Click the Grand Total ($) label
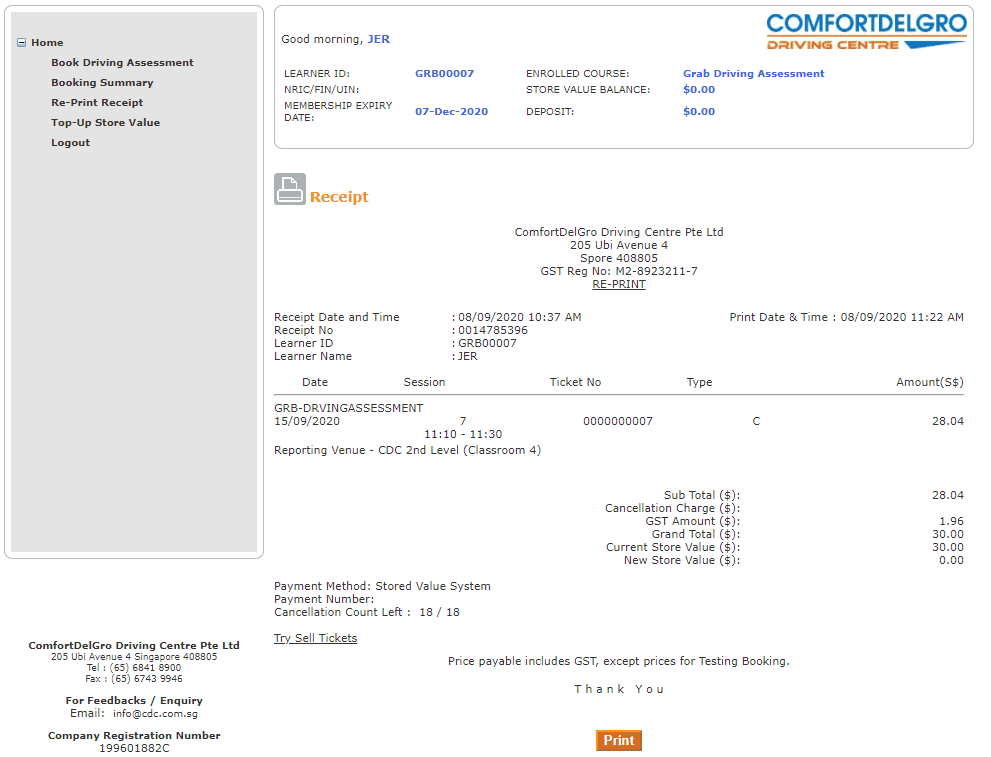Viewport: 991px width, 757px height. (696, 535)
